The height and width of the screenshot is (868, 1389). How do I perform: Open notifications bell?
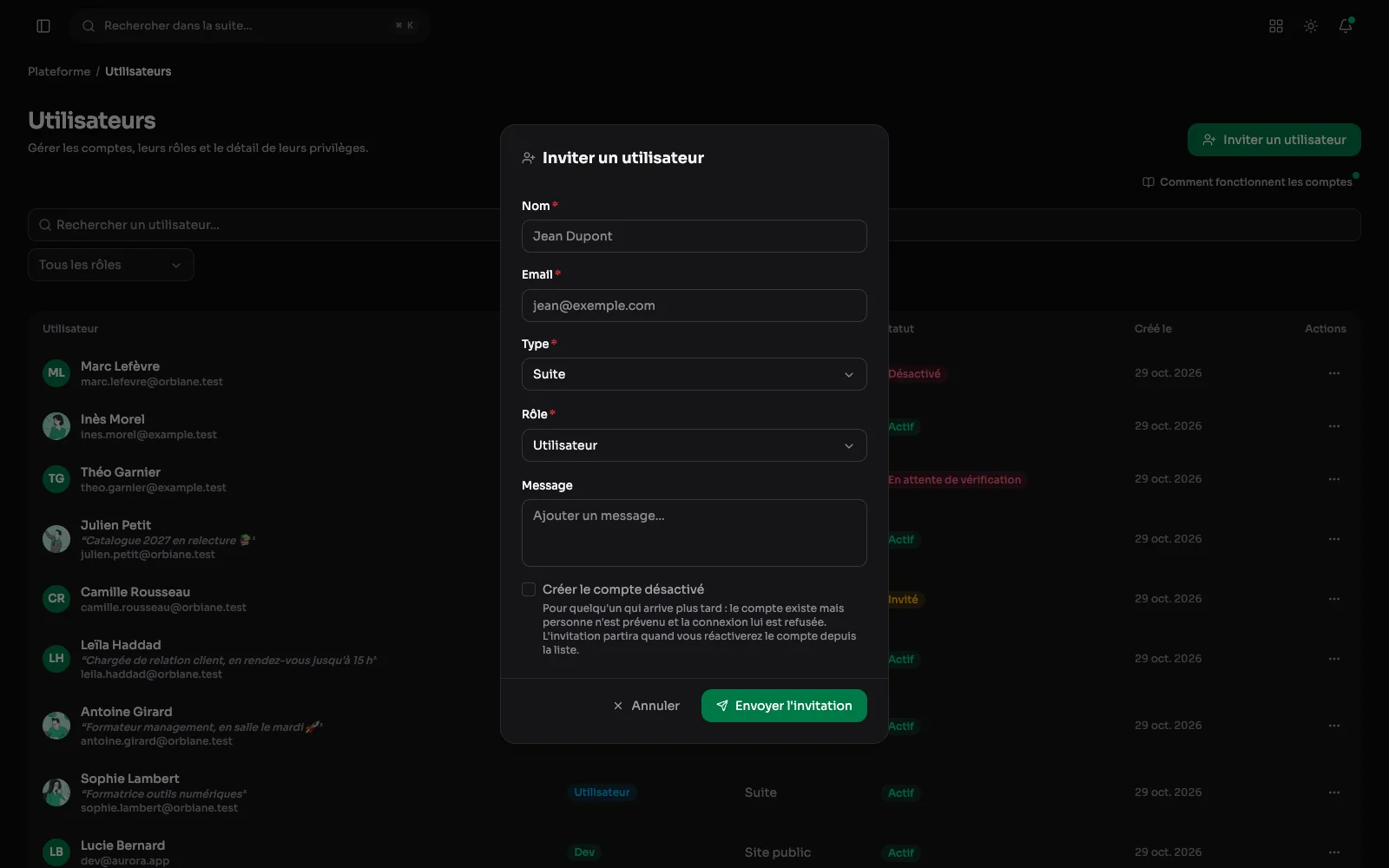point(1346,26)
